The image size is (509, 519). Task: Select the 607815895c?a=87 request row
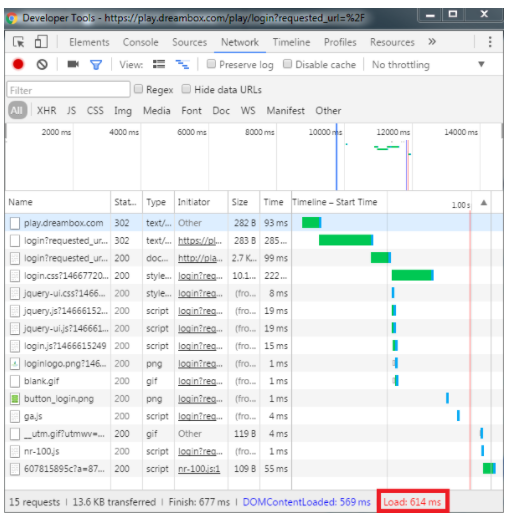(254, 469)
